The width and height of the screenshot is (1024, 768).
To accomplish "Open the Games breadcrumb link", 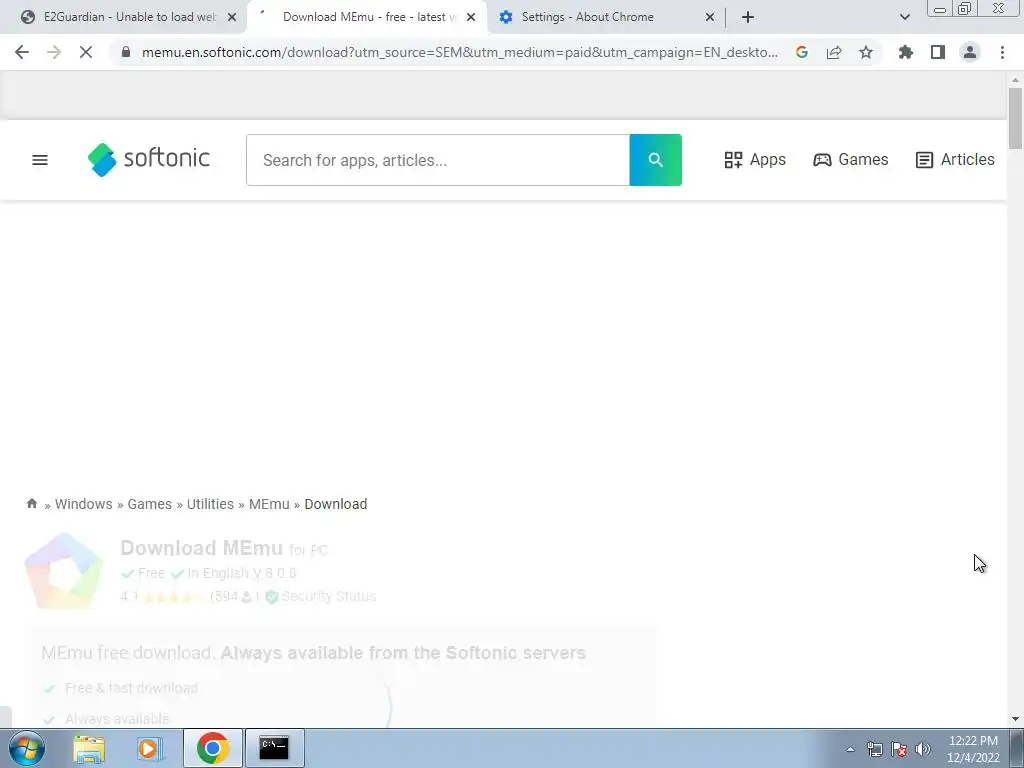I will click(x=150, y=504).
